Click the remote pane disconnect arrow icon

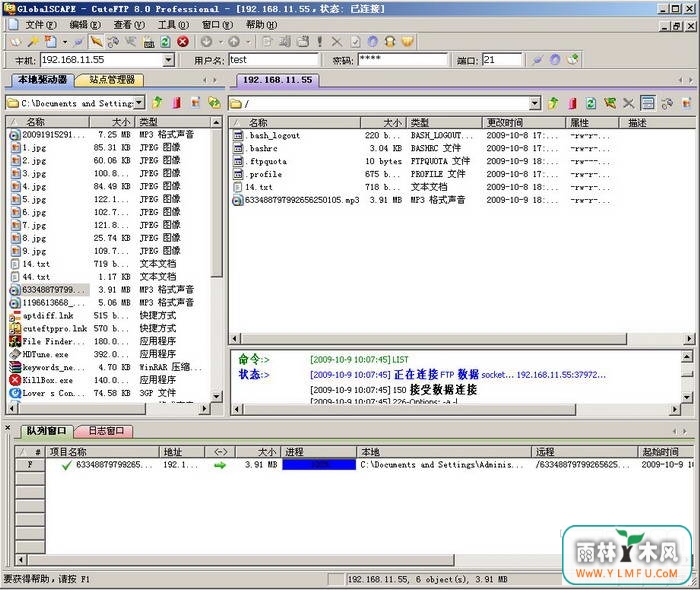pos(610,104)
